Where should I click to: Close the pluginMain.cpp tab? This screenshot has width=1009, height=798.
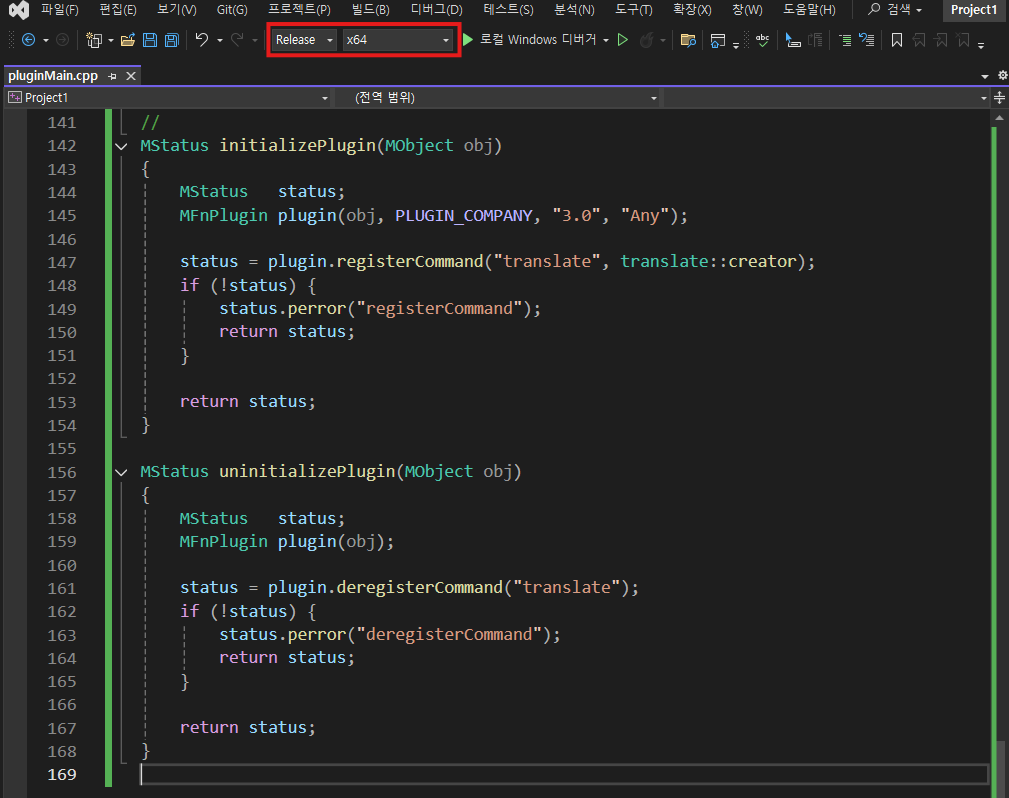(x=131, y=76)
